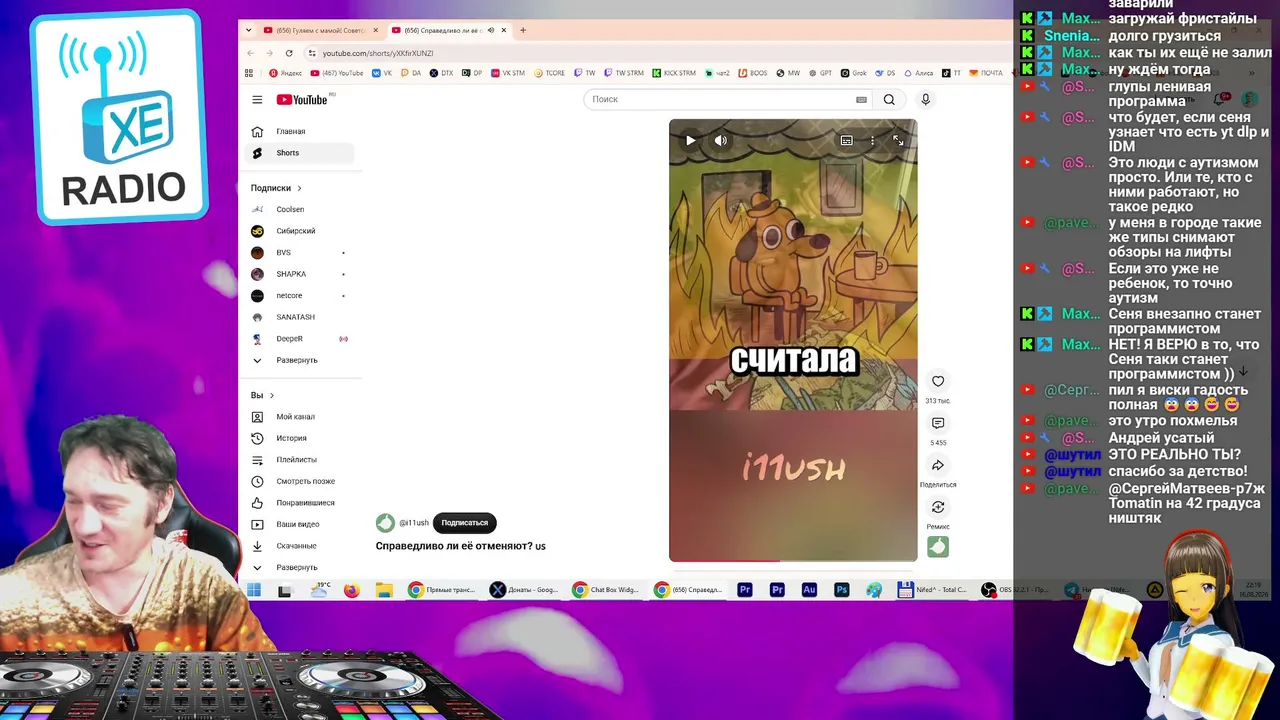
Task: Enter fullscreen on the Shorts player
Action: click(x=898, y=141)
